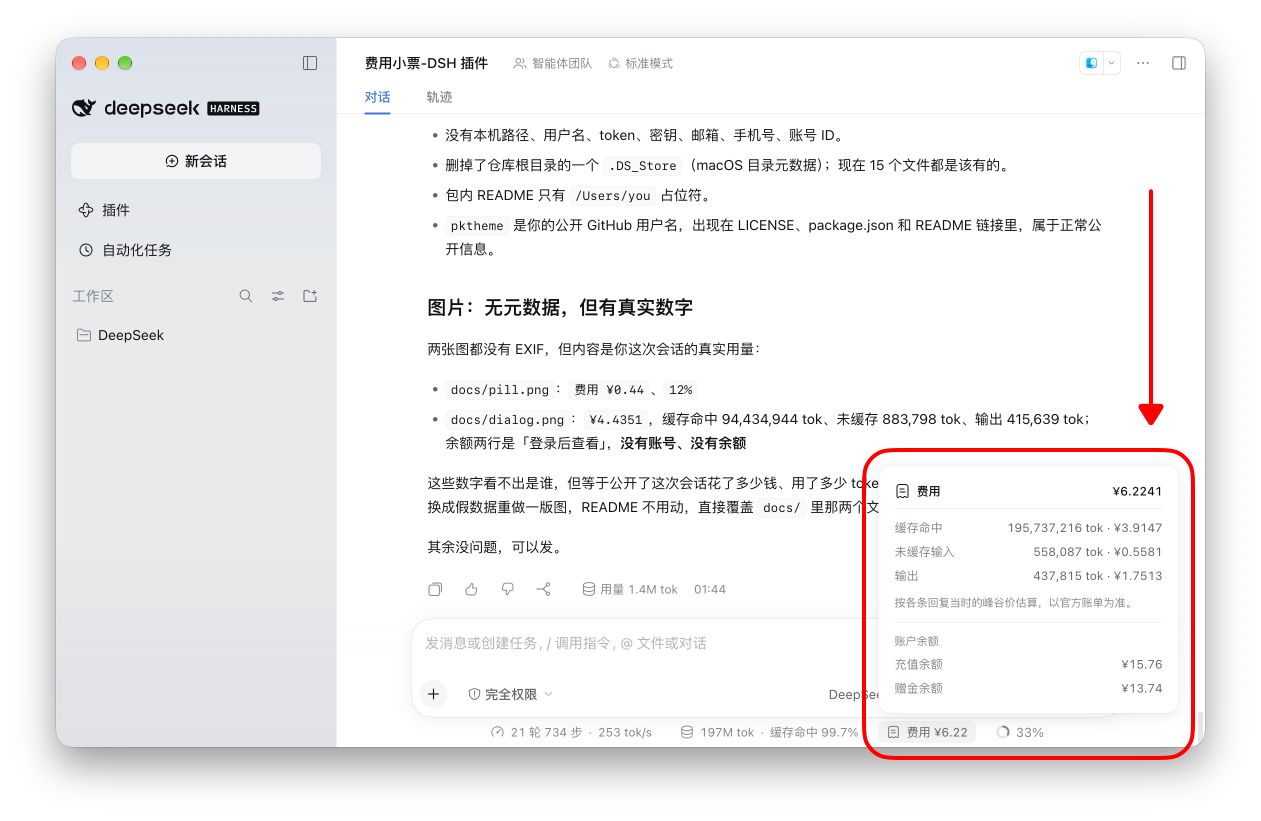
Task: Click the 工作区 section label
Action: click(93, 296)
